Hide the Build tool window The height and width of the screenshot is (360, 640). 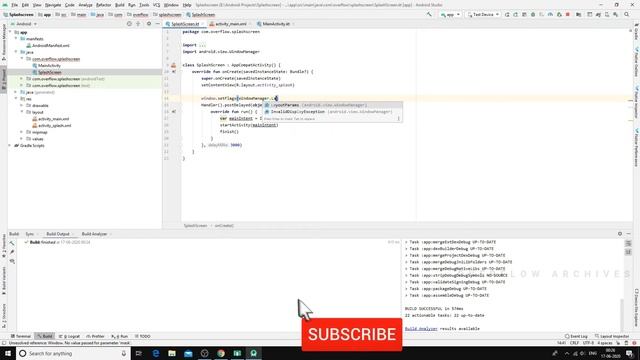click(x=629, y=234)
